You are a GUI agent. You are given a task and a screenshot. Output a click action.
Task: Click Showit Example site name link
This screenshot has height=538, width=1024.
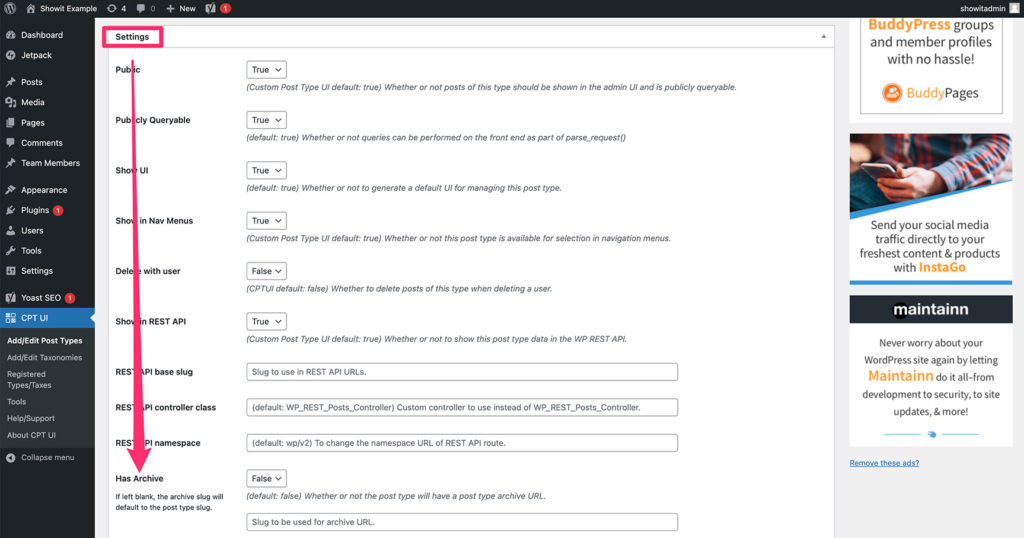(67, 8)
